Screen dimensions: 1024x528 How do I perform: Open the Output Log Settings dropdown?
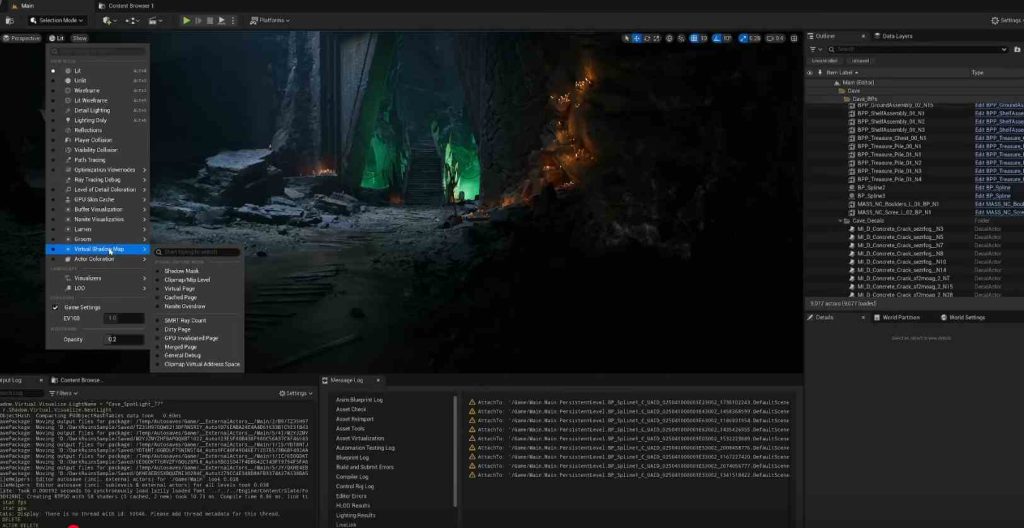[x=296, y=393]
